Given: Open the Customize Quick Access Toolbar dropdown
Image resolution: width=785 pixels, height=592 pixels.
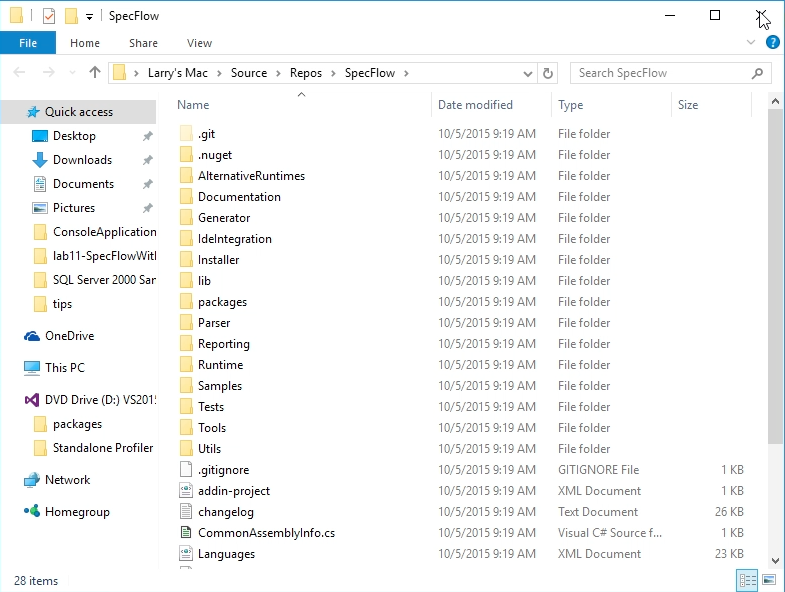Looking at the screenshot, I should (89, 17).
